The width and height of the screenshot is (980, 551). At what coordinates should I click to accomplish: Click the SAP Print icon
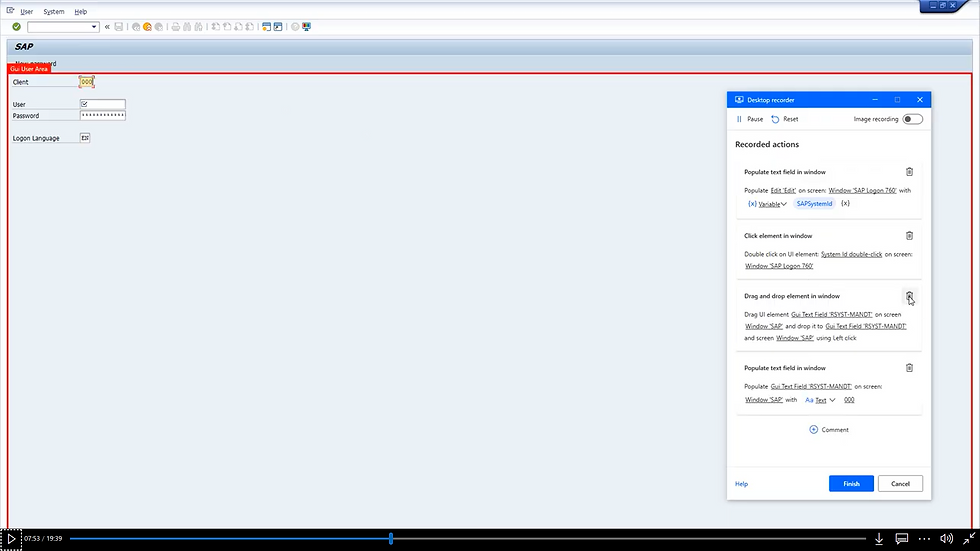pos(176,27)
